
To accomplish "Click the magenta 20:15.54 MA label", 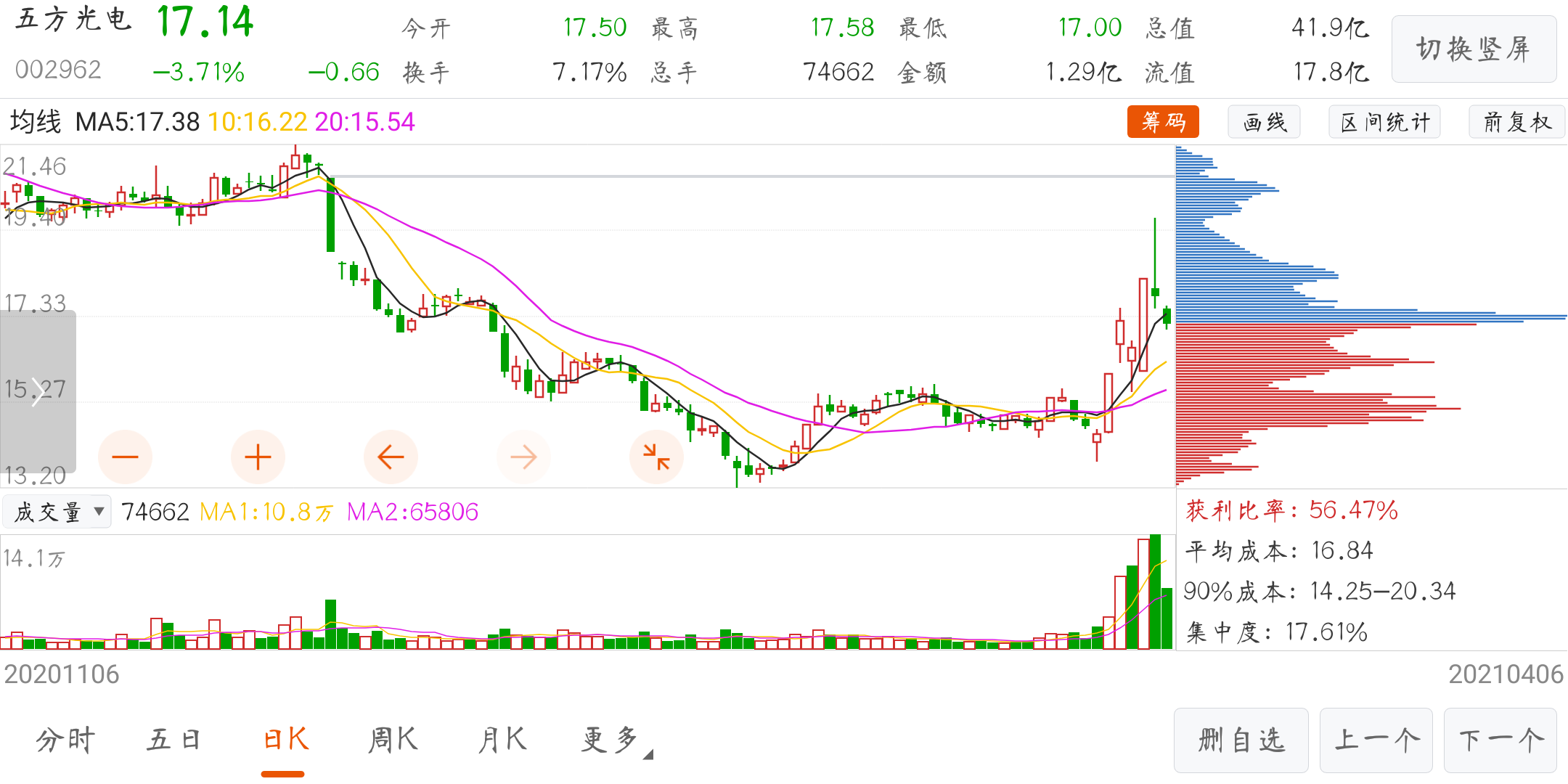I will pyautogui.click(x=364, y=122).
